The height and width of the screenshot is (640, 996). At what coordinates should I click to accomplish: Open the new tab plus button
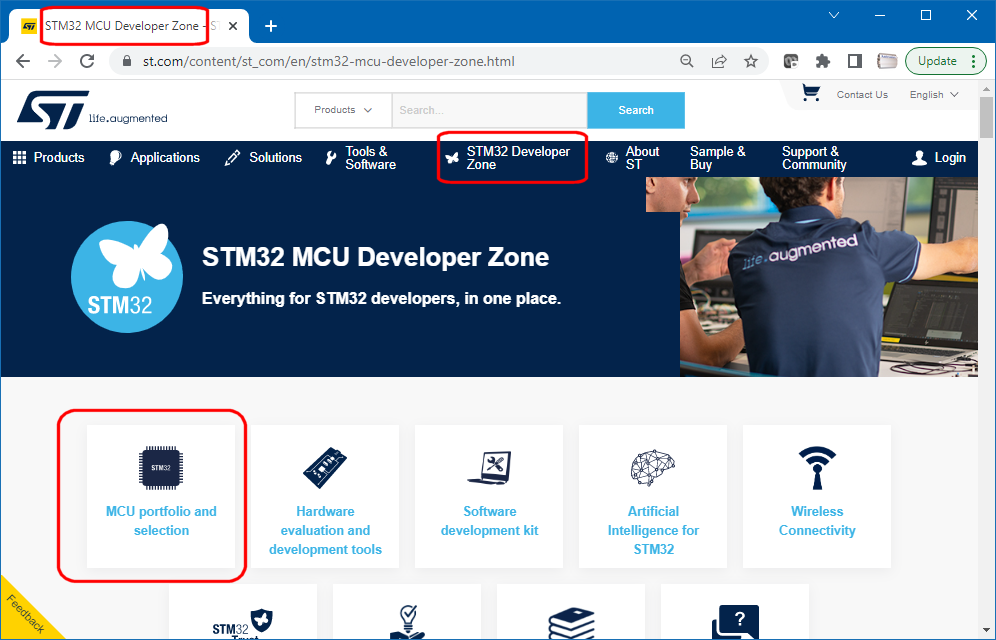click(x=271, y=26)
